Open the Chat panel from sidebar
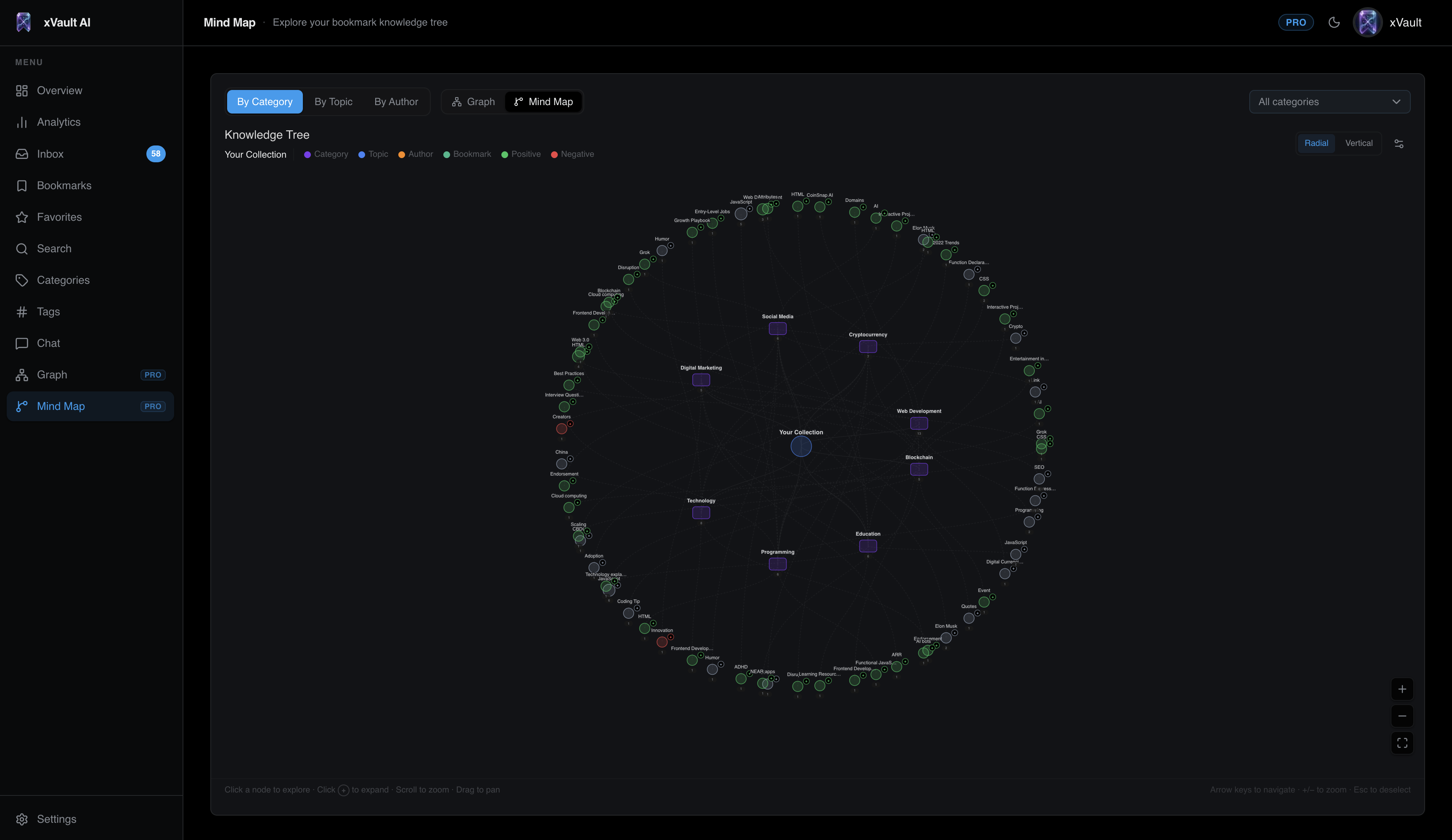 [x=48, y=343]
